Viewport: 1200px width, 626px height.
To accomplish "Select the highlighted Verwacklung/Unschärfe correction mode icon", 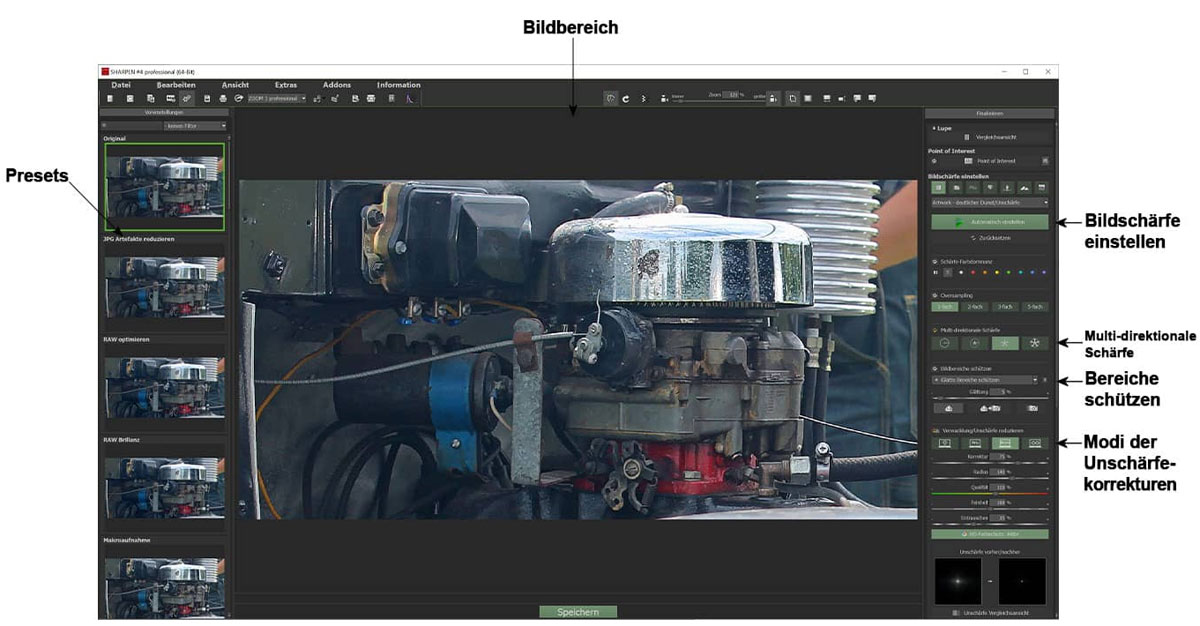I will 1005,442.
